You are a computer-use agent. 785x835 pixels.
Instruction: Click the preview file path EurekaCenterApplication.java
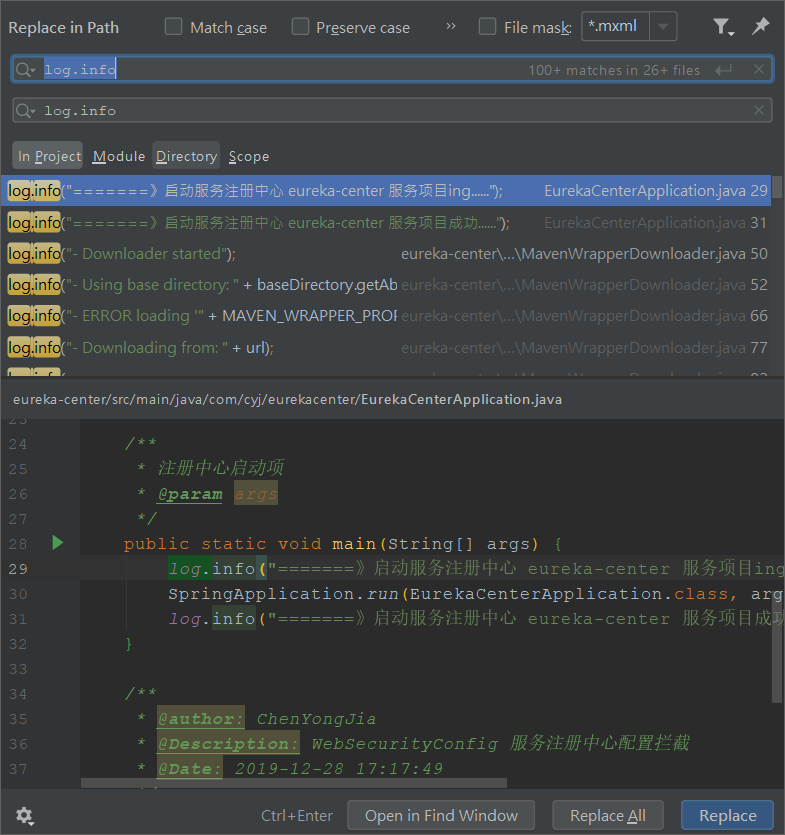pos(287,399)
